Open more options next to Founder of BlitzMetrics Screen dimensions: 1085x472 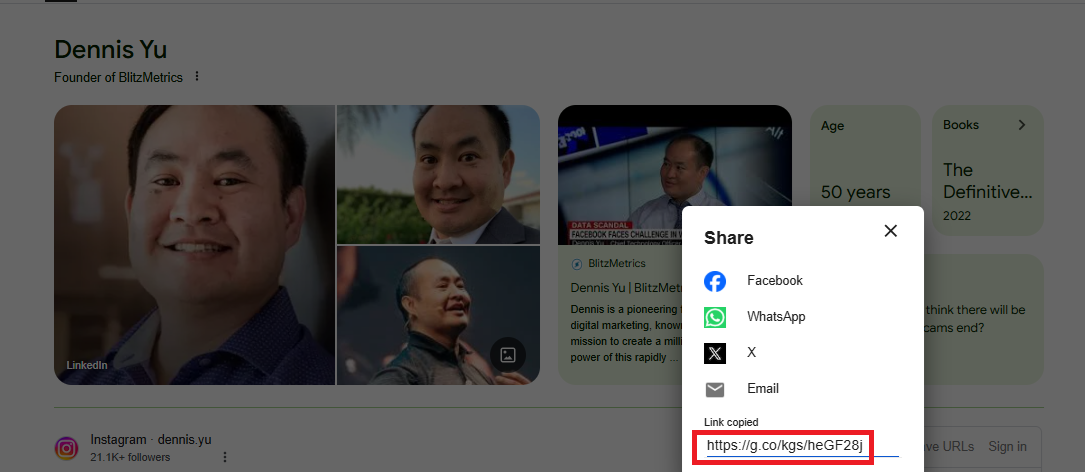(x=197, y=76)
